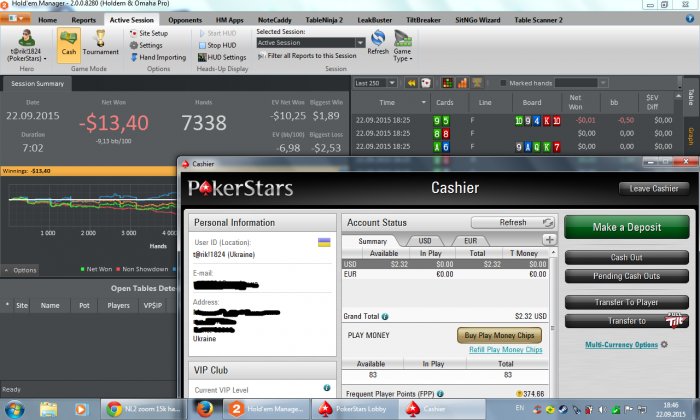
Task: Click Stop HUD
Action: (x=217, y=45)
